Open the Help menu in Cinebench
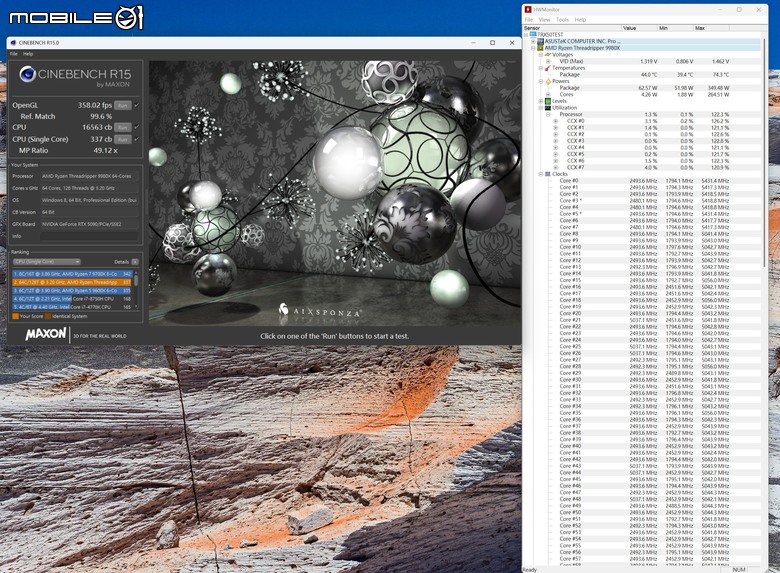This screenshot has width=780, height=573. [28, 54]
